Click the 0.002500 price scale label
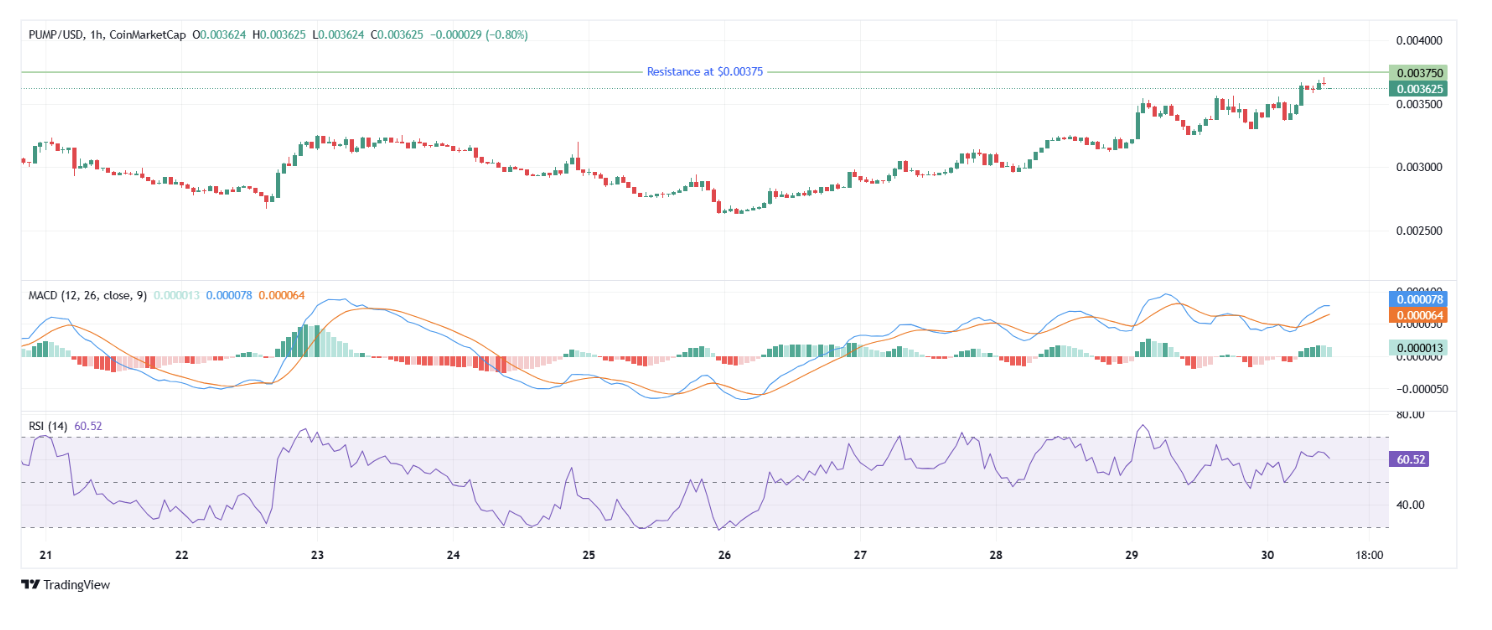Viewport: 1492px width, 630px height. tap(1418, 231)
